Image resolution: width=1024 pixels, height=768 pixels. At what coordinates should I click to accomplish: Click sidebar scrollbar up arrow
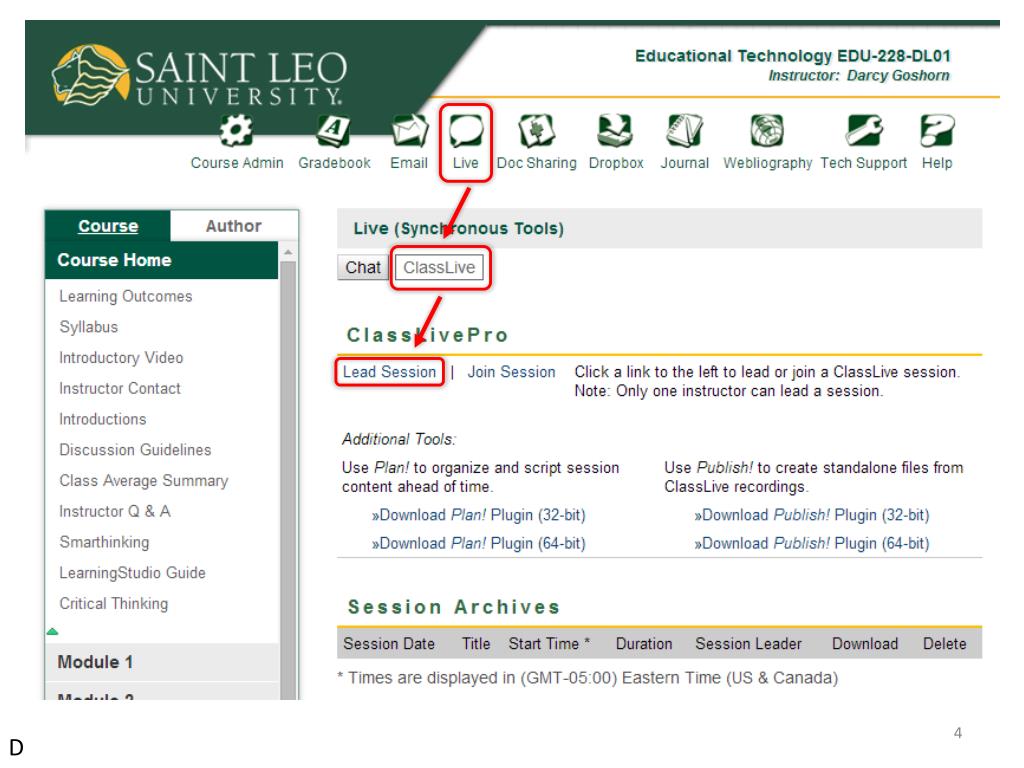point(288,252)
